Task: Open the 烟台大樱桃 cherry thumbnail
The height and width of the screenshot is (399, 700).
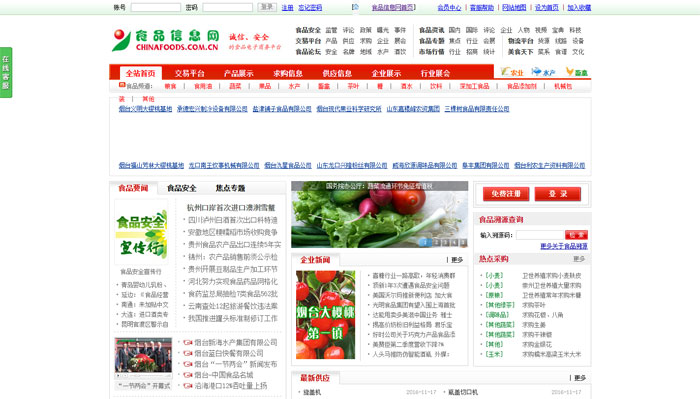Action: click(325, 315)
